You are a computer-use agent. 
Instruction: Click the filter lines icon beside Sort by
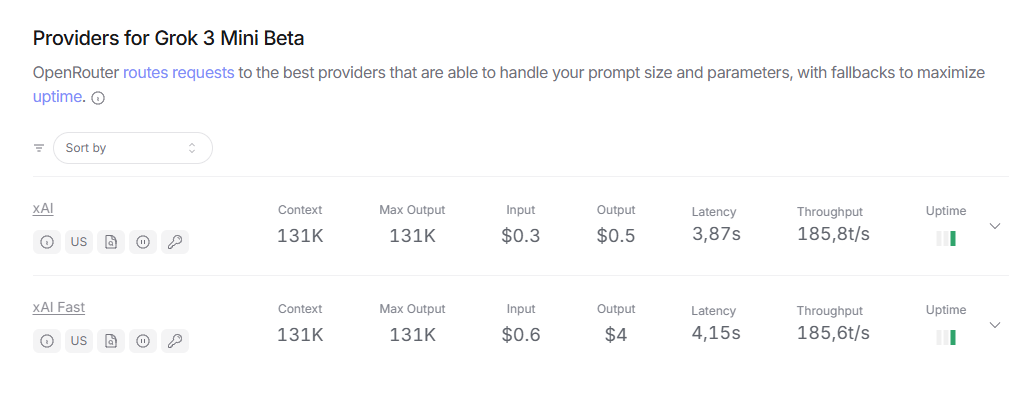pos(39,148)
